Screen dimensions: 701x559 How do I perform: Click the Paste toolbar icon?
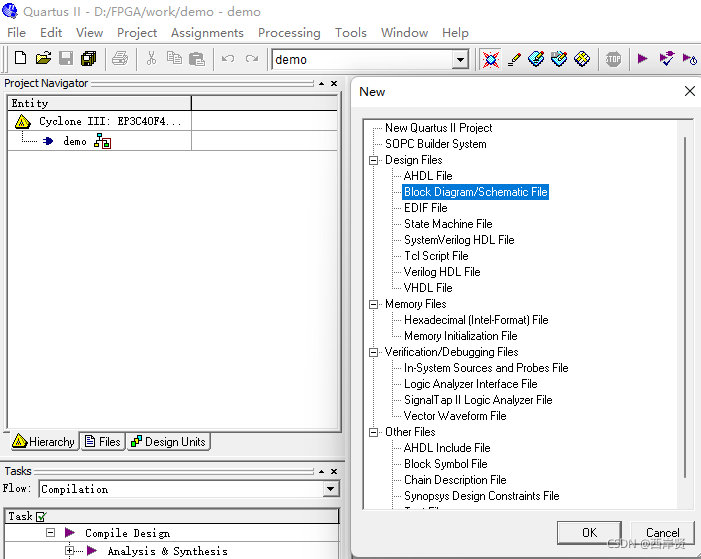pos(197,59)
